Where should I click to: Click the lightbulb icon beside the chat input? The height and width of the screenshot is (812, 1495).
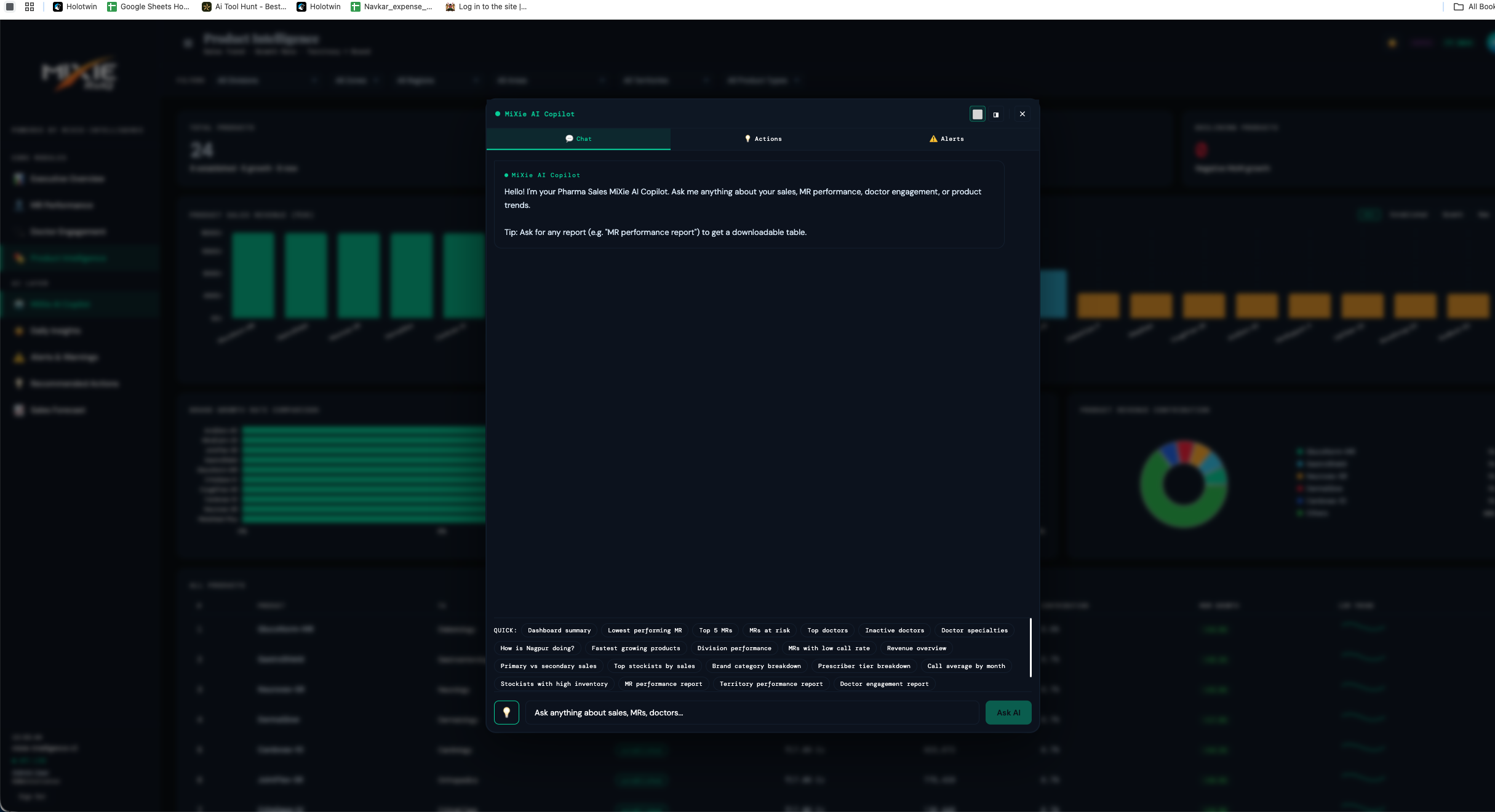coord(506,712)
